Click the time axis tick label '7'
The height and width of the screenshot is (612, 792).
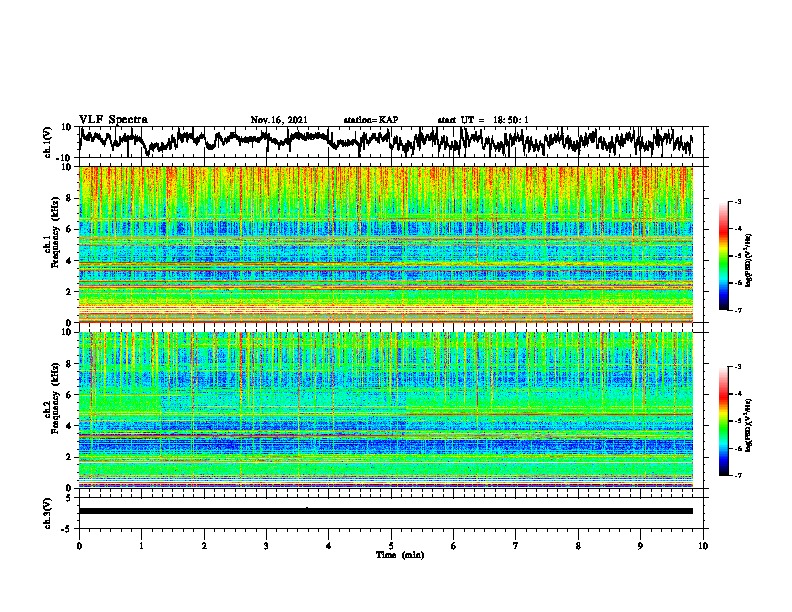[516, 546]
